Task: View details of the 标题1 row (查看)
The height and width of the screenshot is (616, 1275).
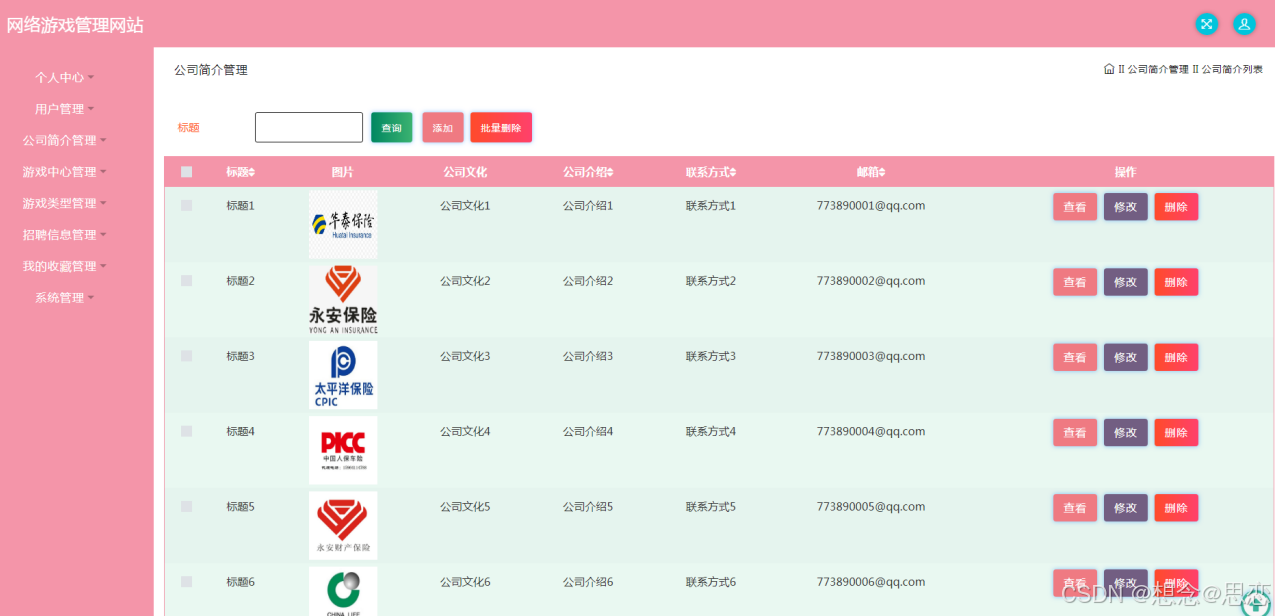Action: click(1075, 207)
